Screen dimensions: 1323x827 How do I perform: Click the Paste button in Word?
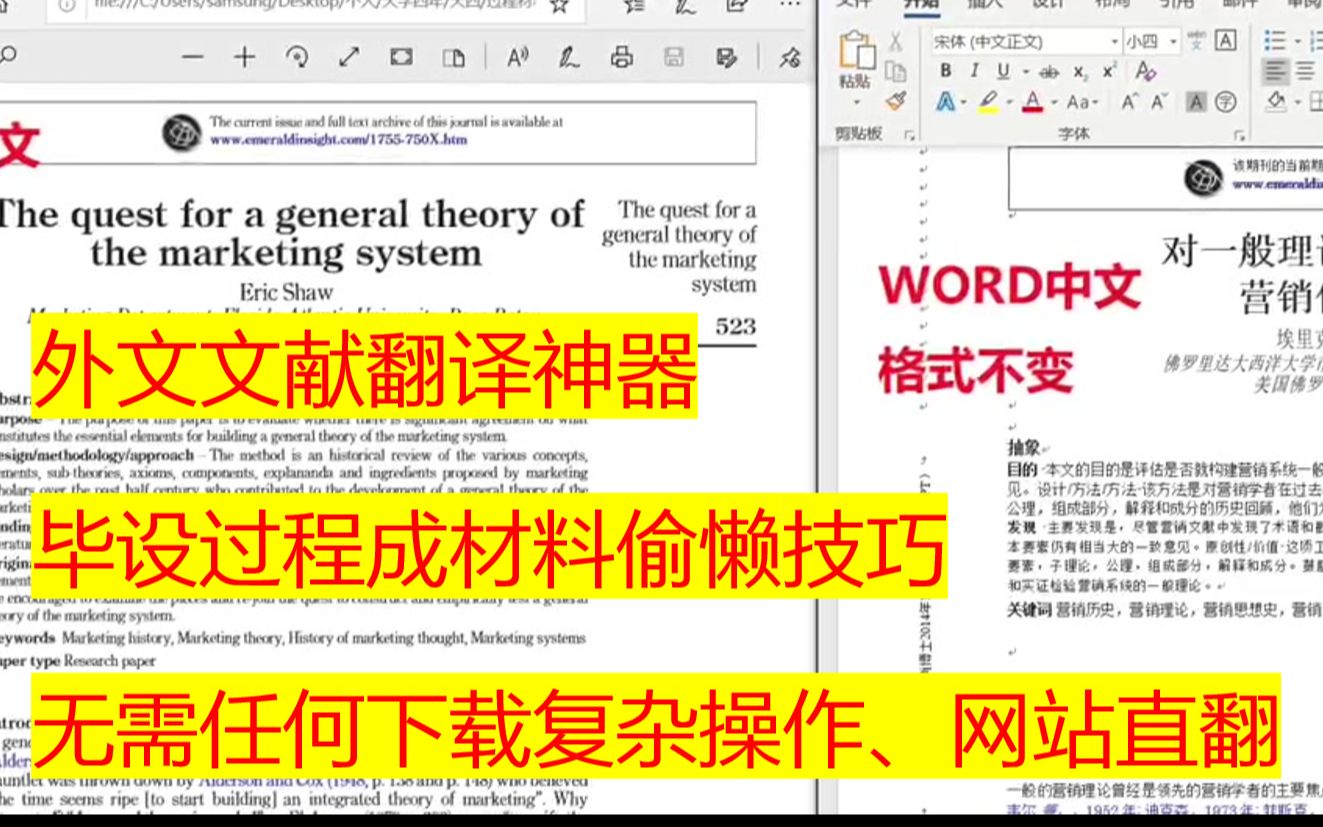pos(855,60)
